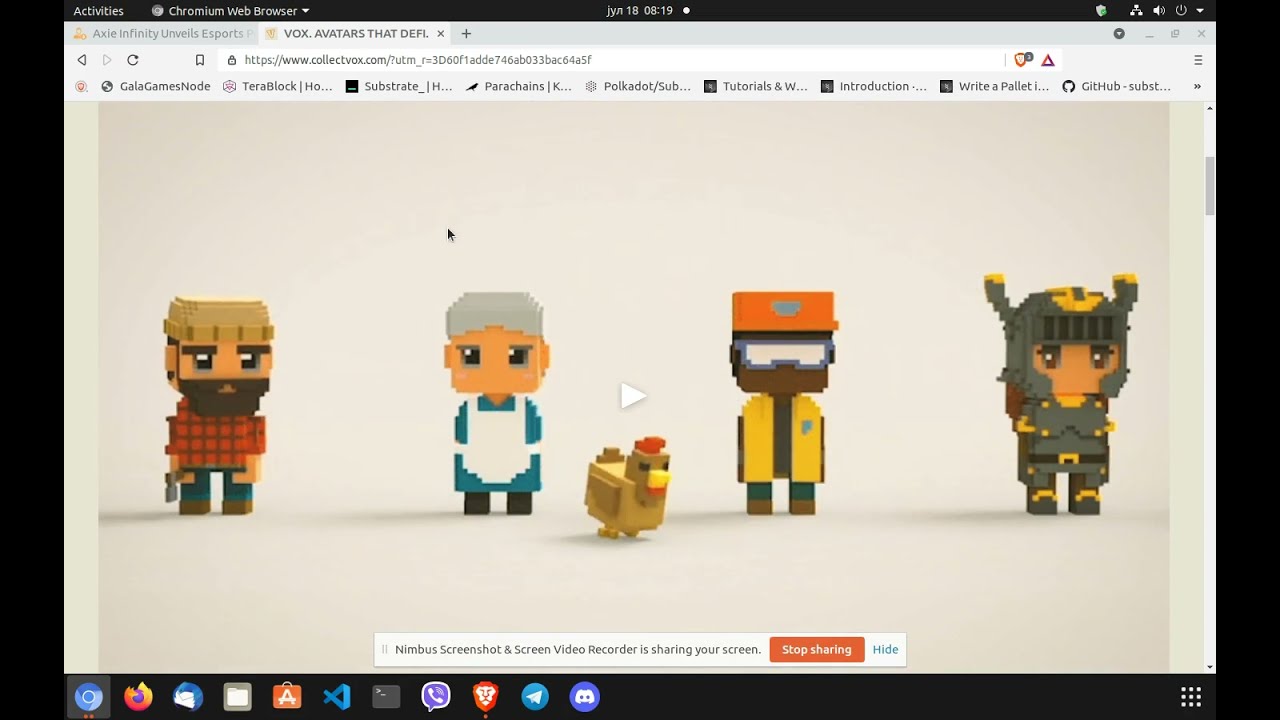Open the clock and calendar panel
1280x720 pixels.
point(640,10)
